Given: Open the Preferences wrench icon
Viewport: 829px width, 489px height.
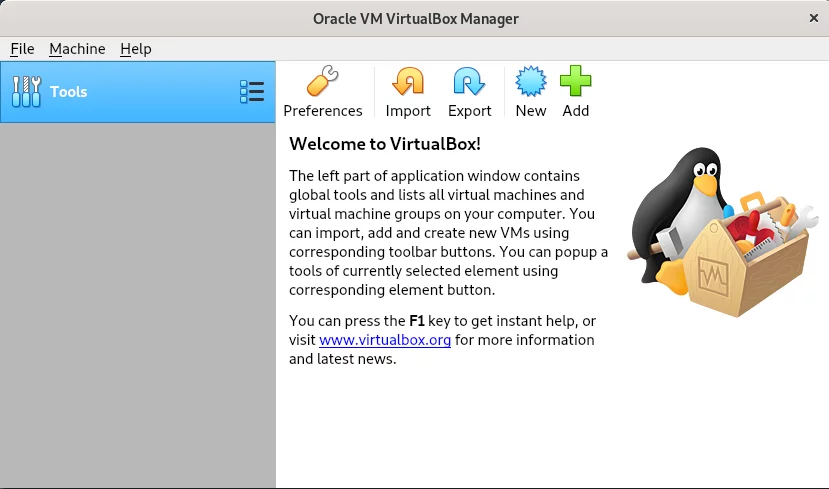Looking at the screenshot, I should pyautogui.click(x=323, y=81).
